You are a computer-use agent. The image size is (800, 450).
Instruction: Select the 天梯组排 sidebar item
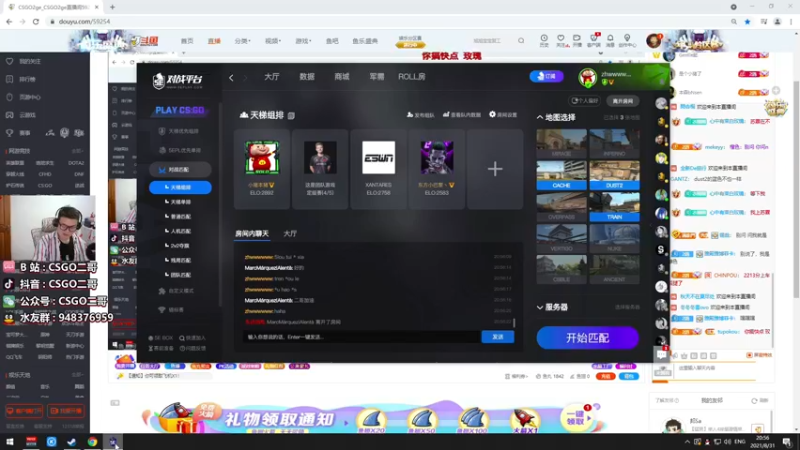(x=180, y=187)
